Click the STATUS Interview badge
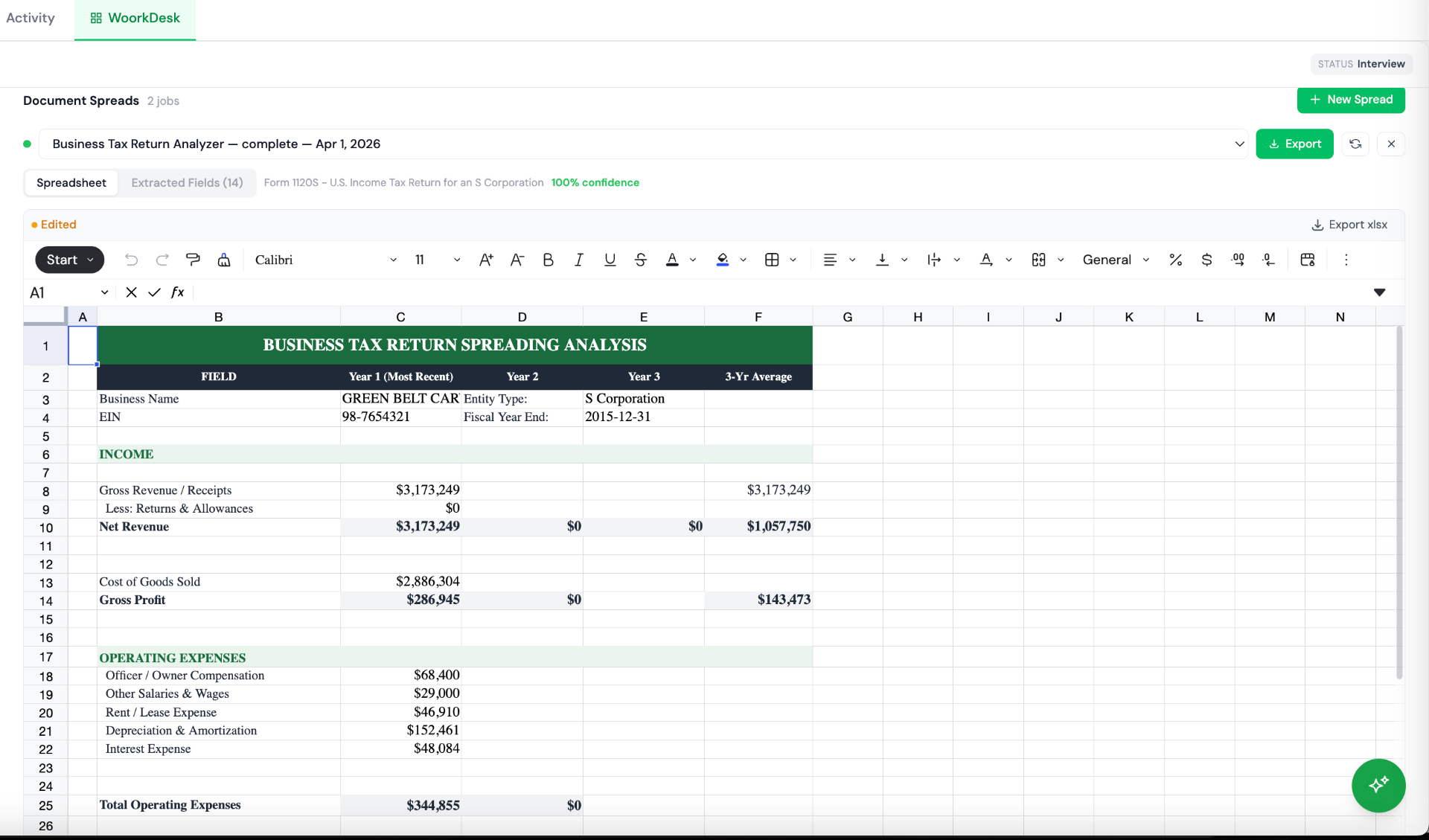The width and height of the screenshot is (1429, 840). (x=1361, y=64)
